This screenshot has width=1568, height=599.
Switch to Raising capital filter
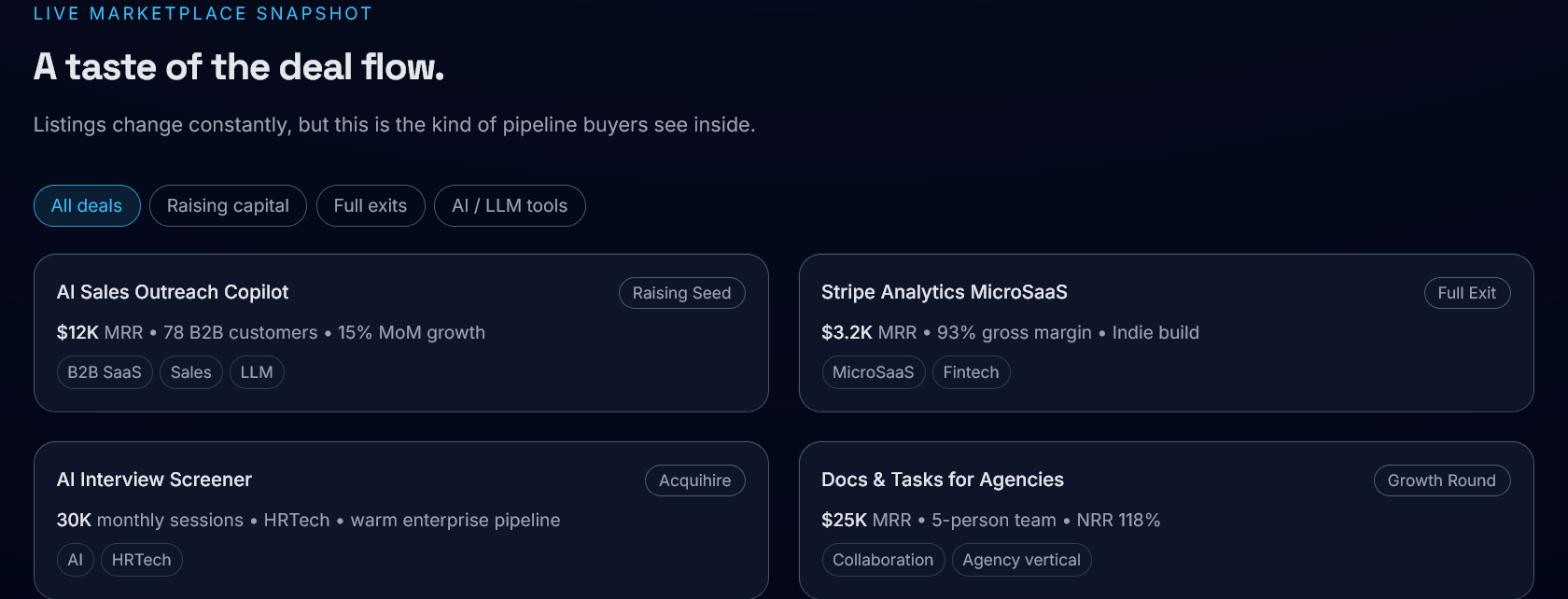pyautogui.click(x=228, y=206)
